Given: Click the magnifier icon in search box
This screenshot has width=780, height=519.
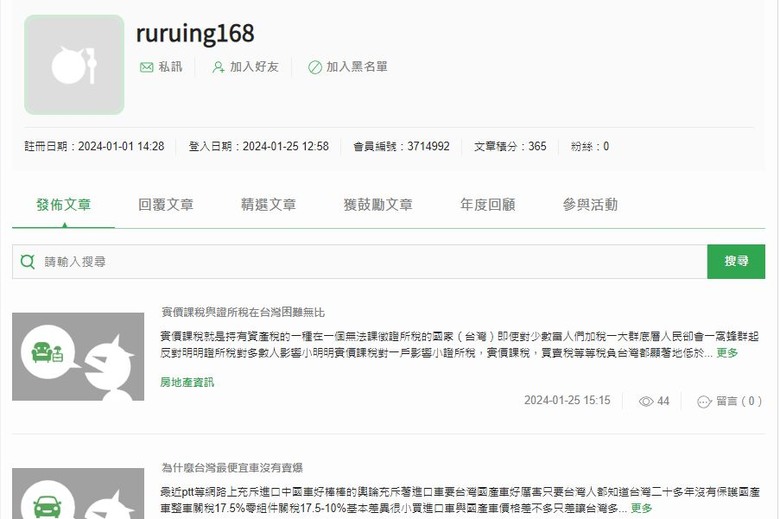Looking at the screenshot, I should click(28, 261).
